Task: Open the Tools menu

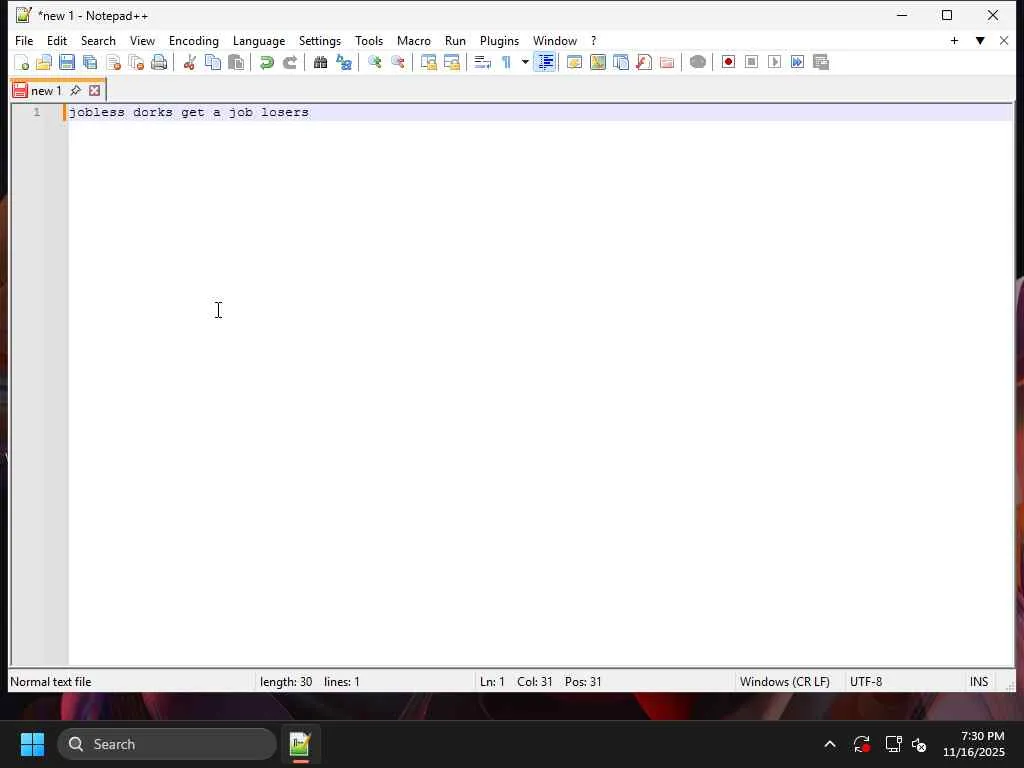Action: tap(369, 40)
